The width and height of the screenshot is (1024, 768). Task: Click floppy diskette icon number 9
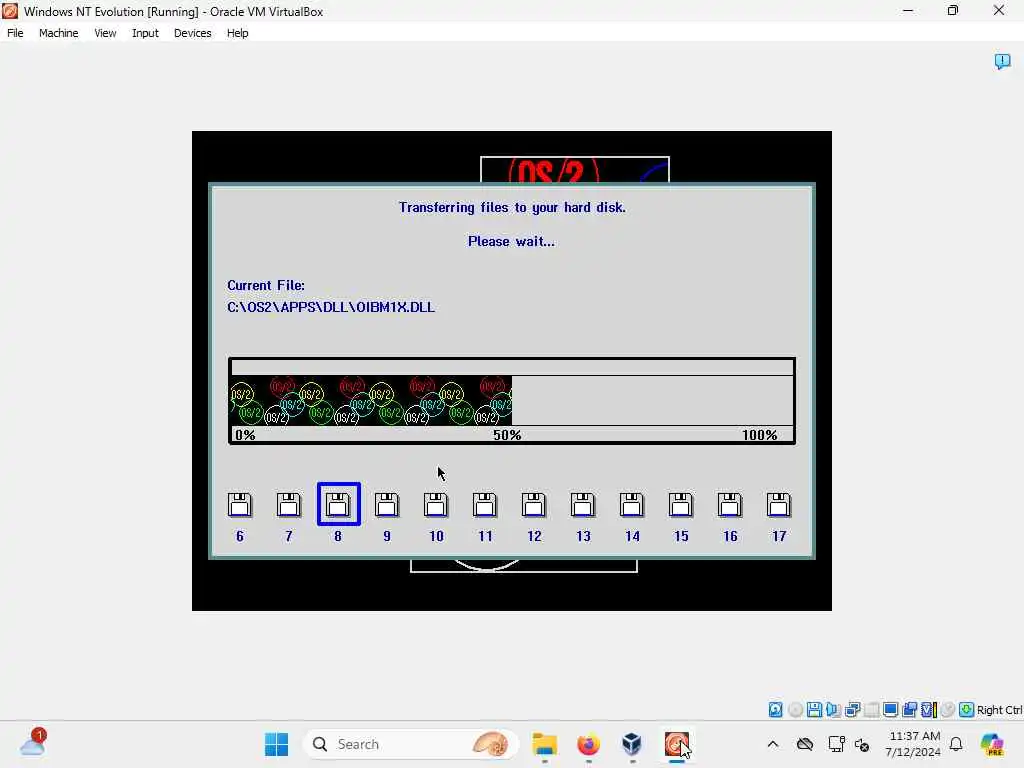387,505
